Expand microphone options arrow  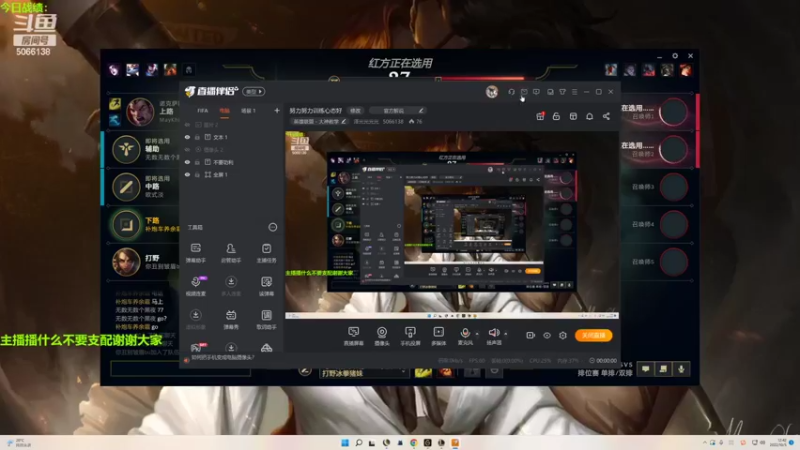click(477, 334)
